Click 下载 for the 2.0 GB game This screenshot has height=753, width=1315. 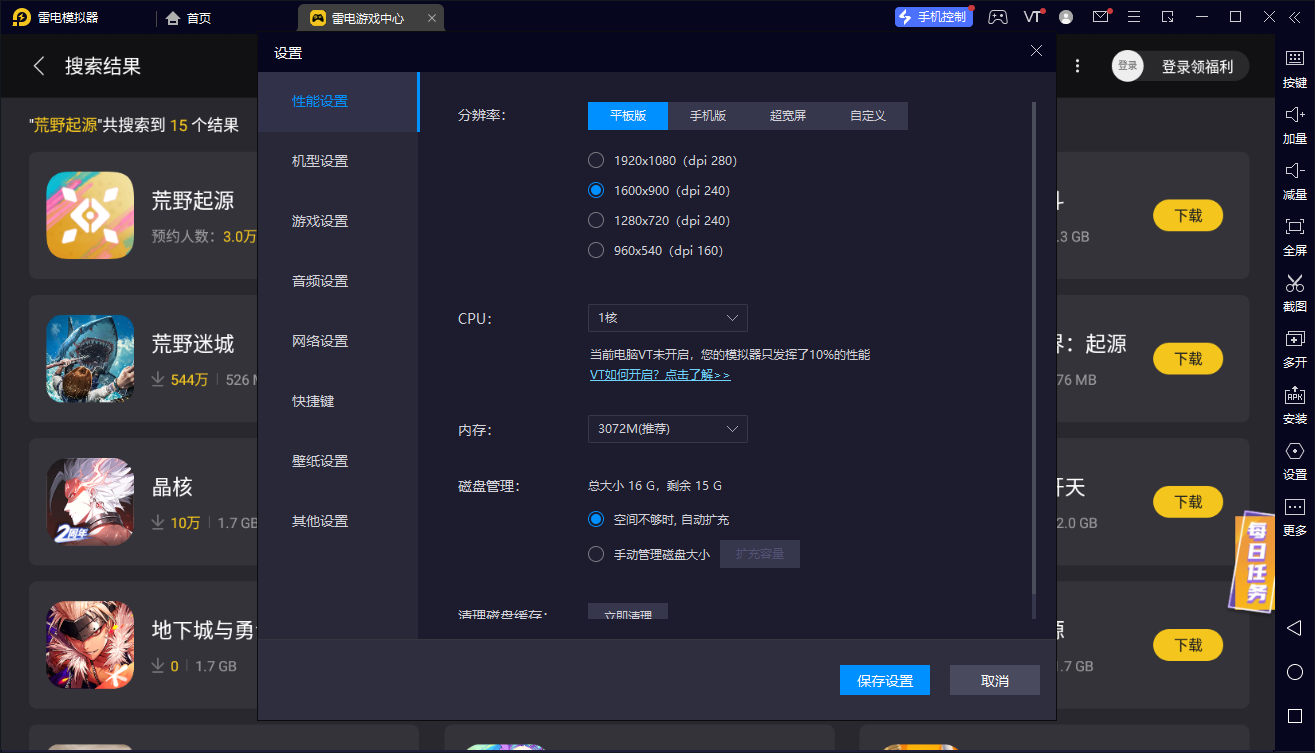(x=1188, y=502)
